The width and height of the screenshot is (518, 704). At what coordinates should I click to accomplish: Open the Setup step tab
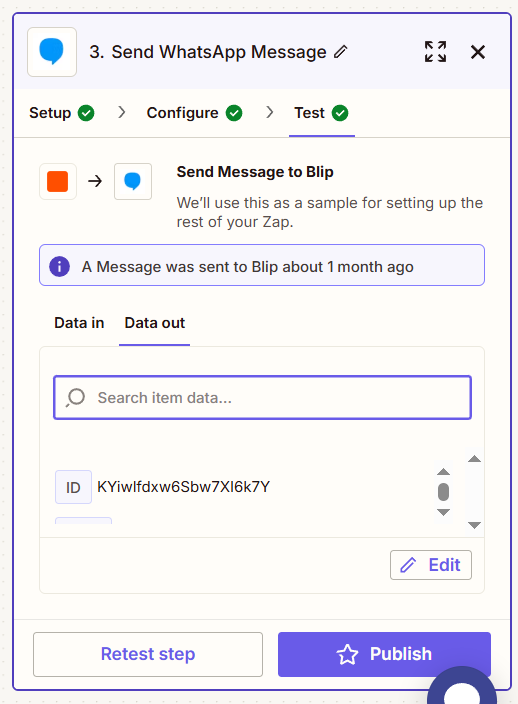click(x=61, y=113)
